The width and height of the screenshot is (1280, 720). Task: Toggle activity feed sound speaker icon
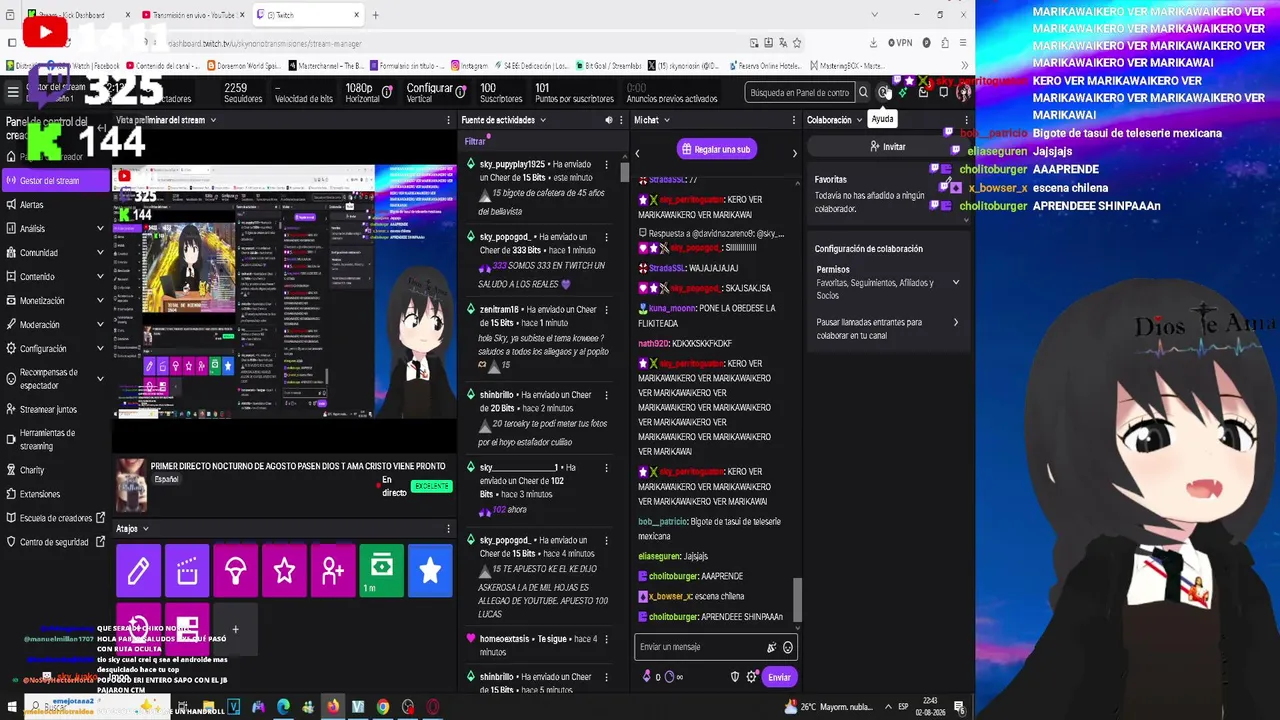[608, 120]
